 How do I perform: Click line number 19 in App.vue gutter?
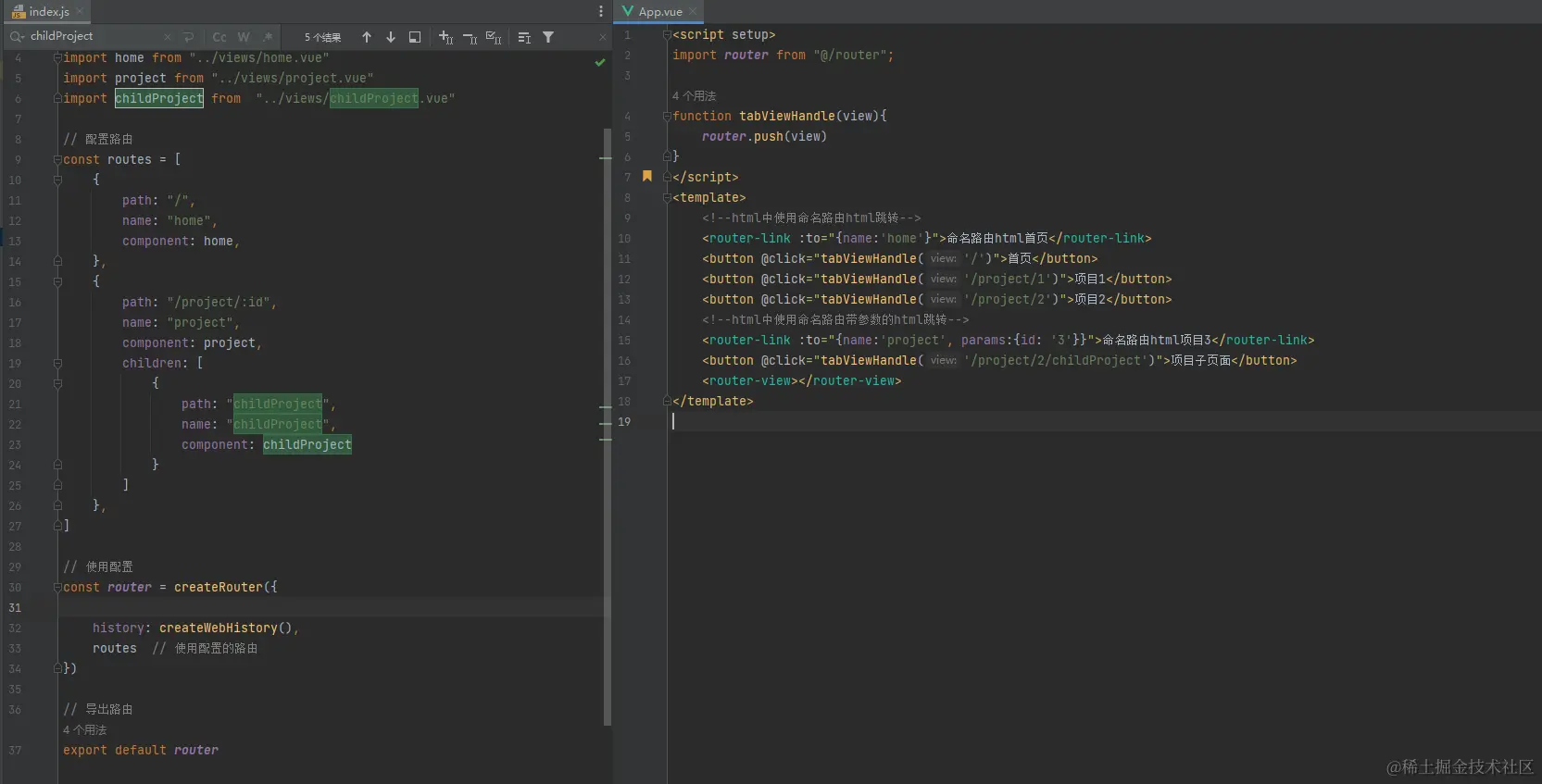click(624, 421)
